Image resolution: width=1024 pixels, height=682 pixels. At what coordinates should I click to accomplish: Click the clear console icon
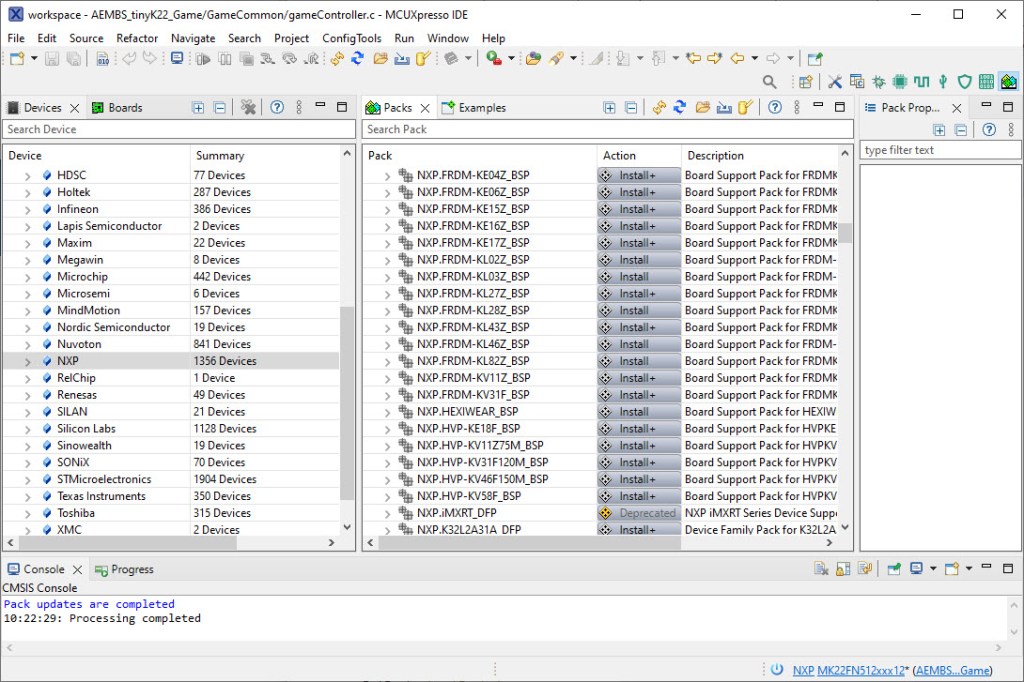click(x=820, y=569)
